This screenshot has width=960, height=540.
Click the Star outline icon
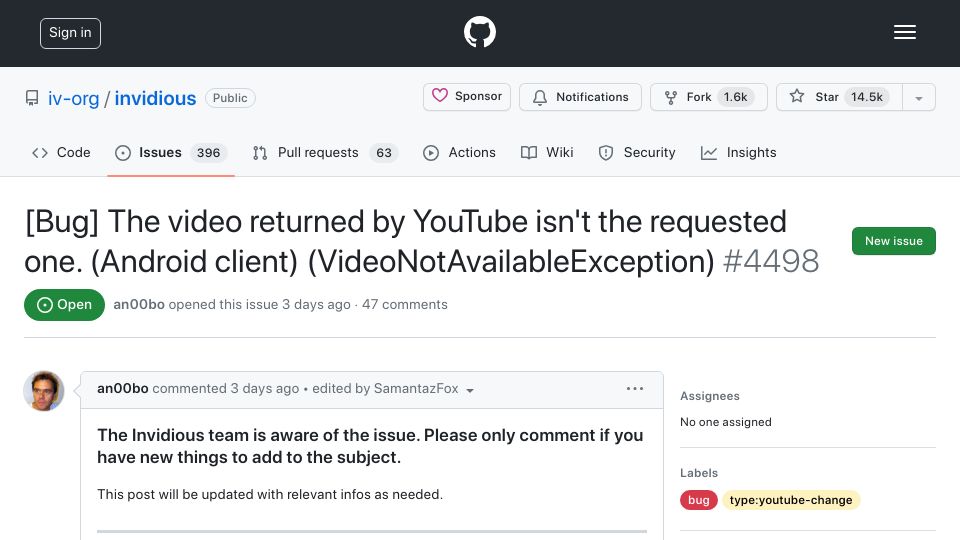tap(797, 96)
